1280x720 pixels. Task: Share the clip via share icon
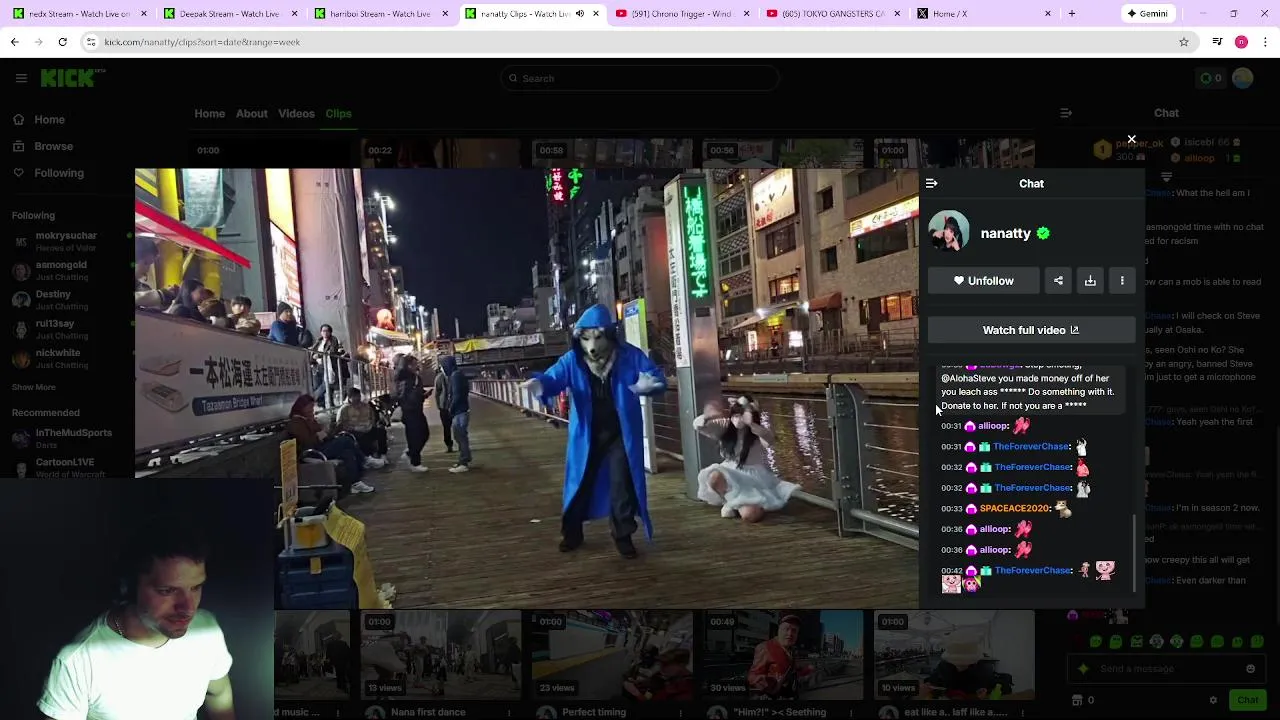pos(1058,281)
